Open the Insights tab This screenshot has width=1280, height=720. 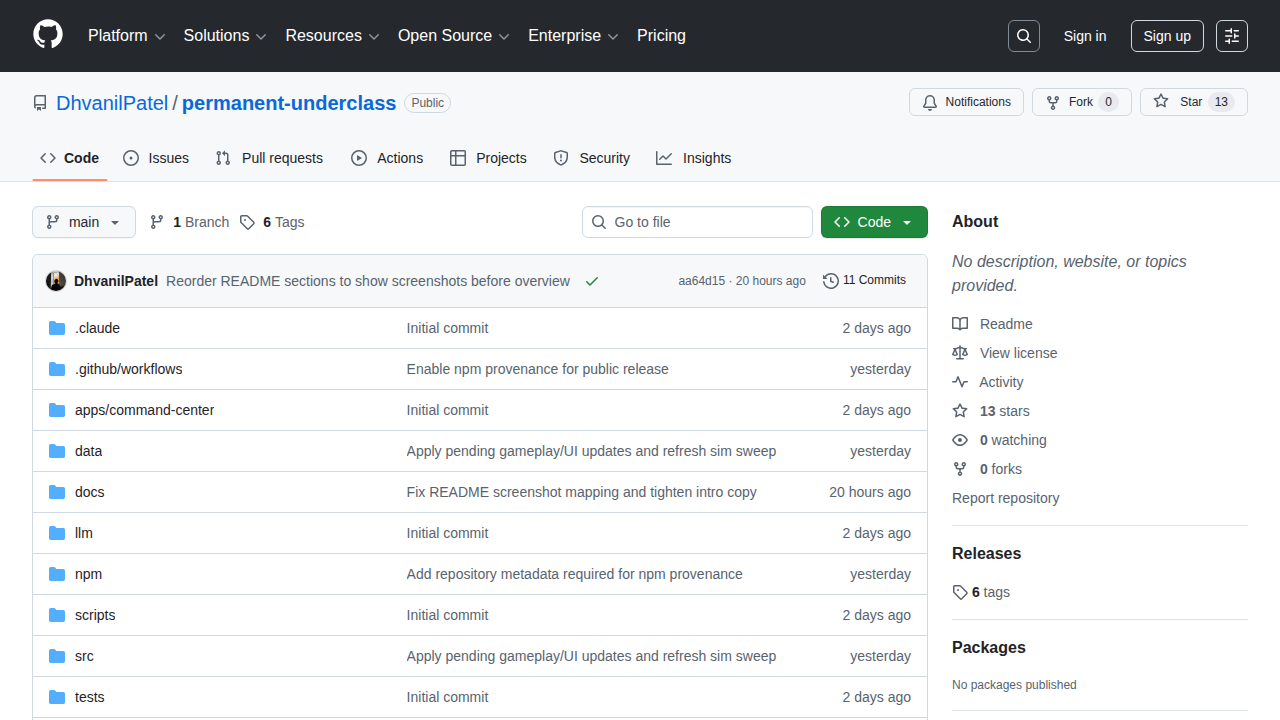(x=694, y=158)
